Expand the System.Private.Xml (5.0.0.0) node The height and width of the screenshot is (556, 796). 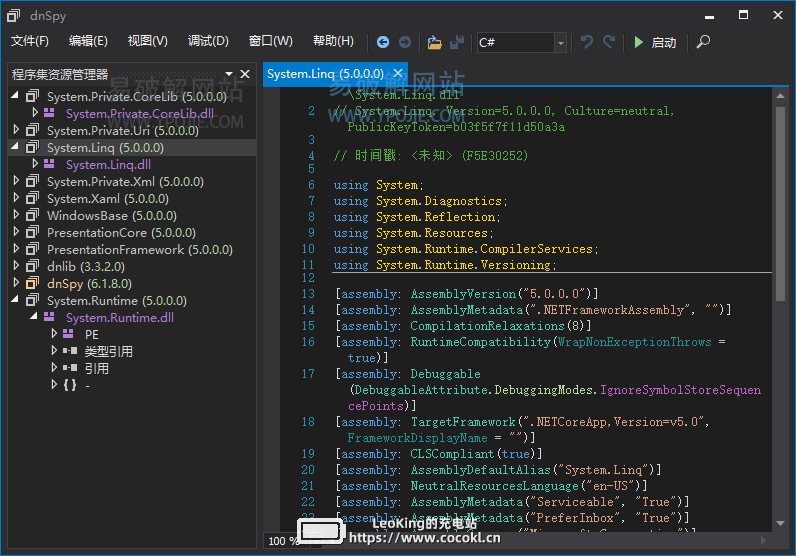click(16, 181)
